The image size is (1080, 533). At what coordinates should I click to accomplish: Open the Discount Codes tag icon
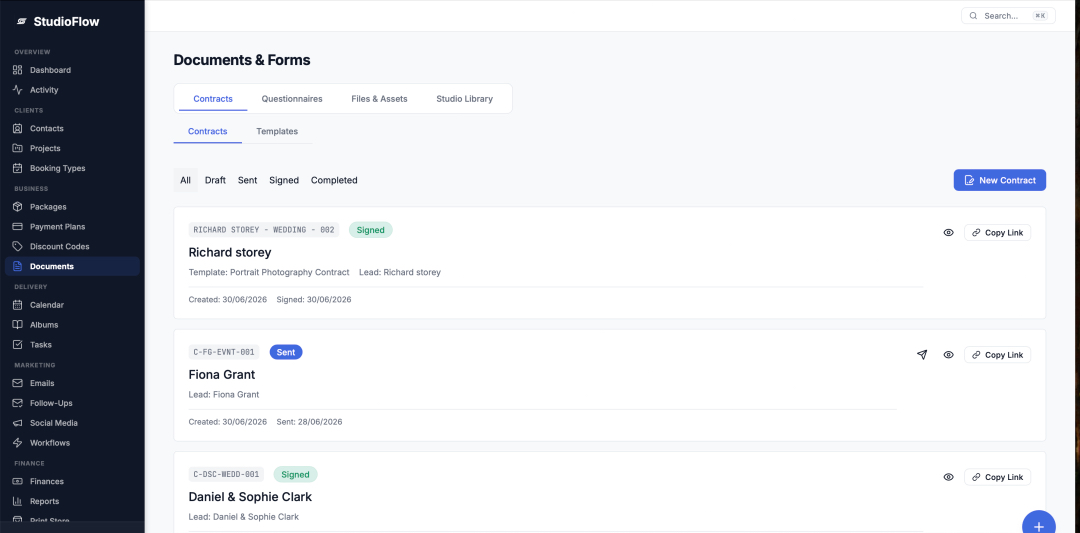tap(18, 247)
